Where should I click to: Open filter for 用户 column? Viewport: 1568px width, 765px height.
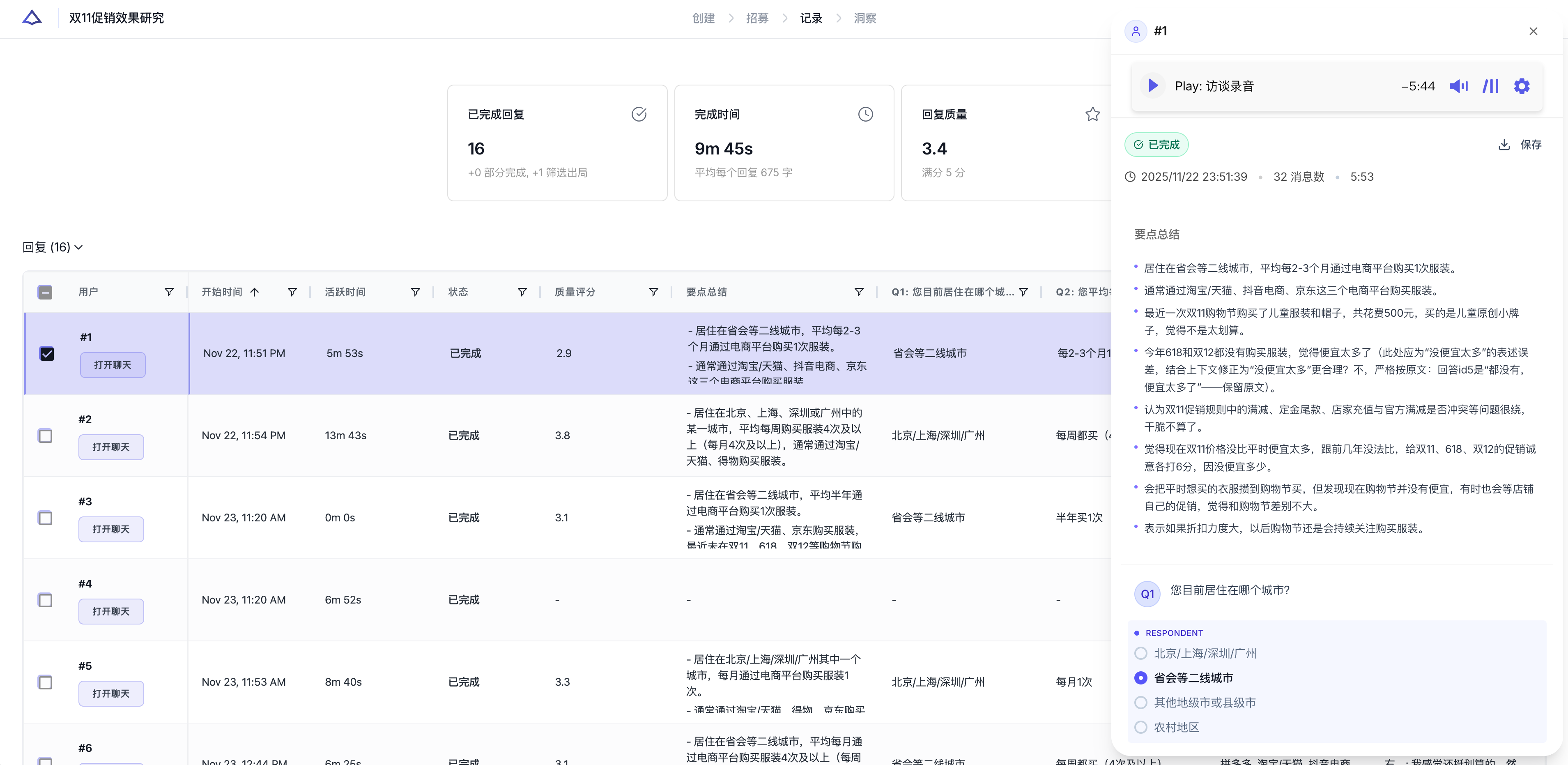click(x=169, y=292)
